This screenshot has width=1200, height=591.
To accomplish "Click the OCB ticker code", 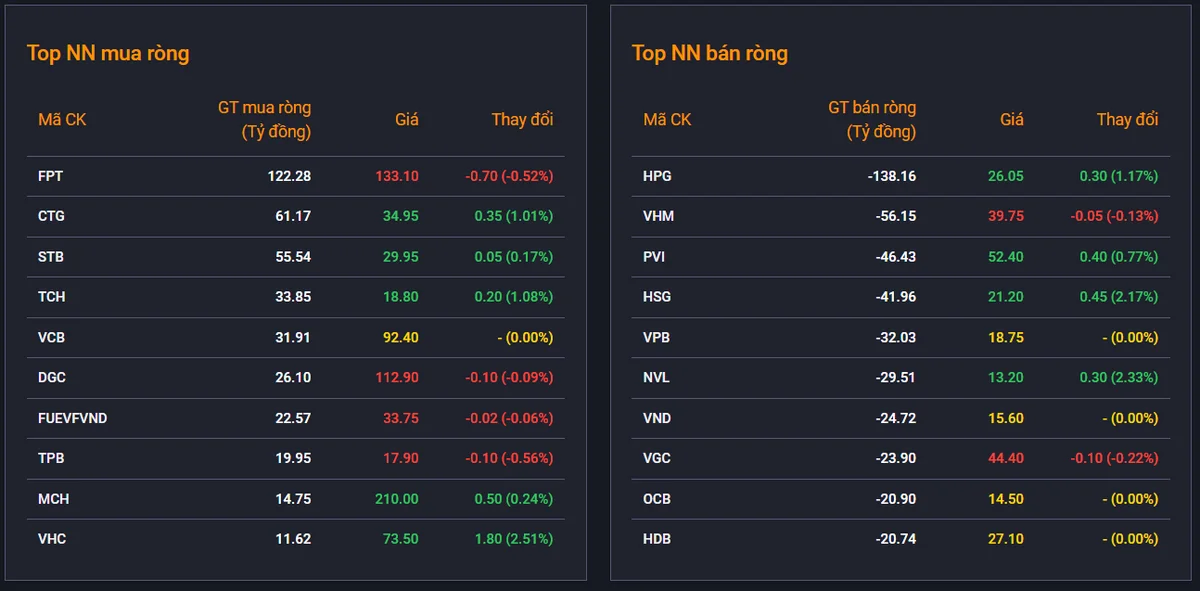I will click(657, 499).
